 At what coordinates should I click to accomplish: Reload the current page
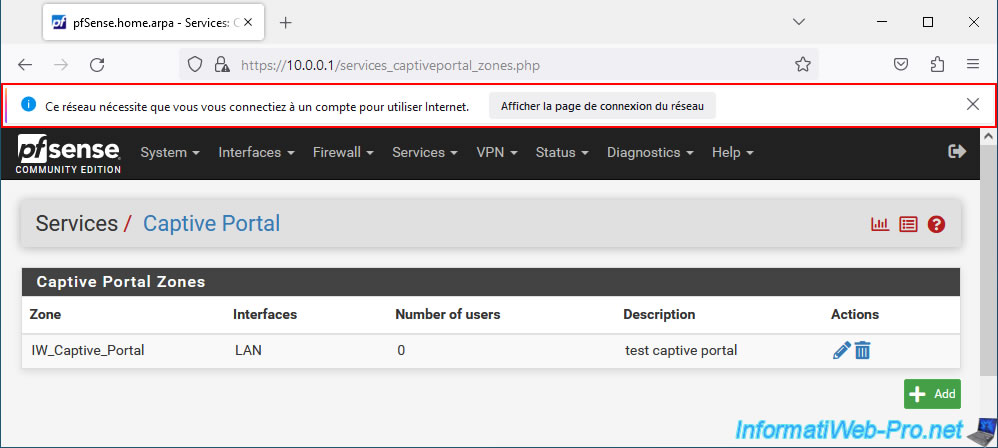point(97,64)
